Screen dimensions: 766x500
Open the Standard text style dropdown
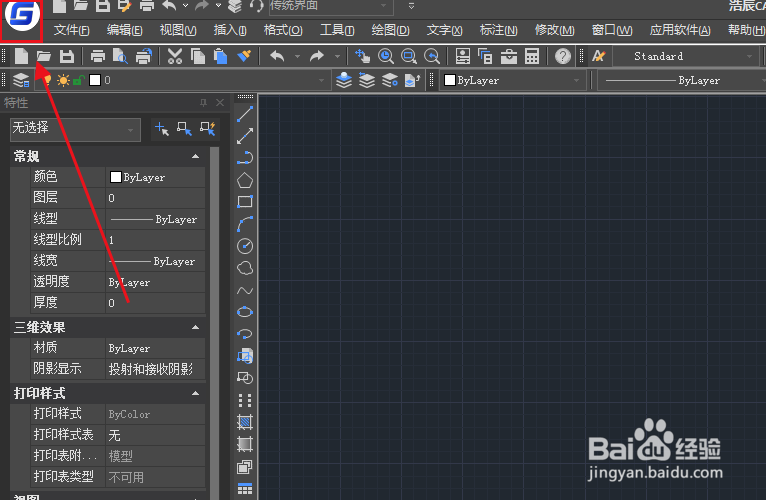click(685, 56)
